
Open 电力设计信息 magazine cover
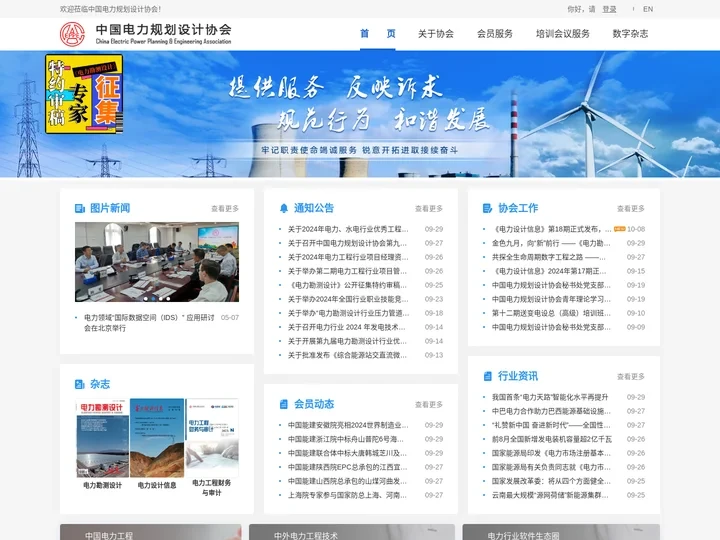157,439
